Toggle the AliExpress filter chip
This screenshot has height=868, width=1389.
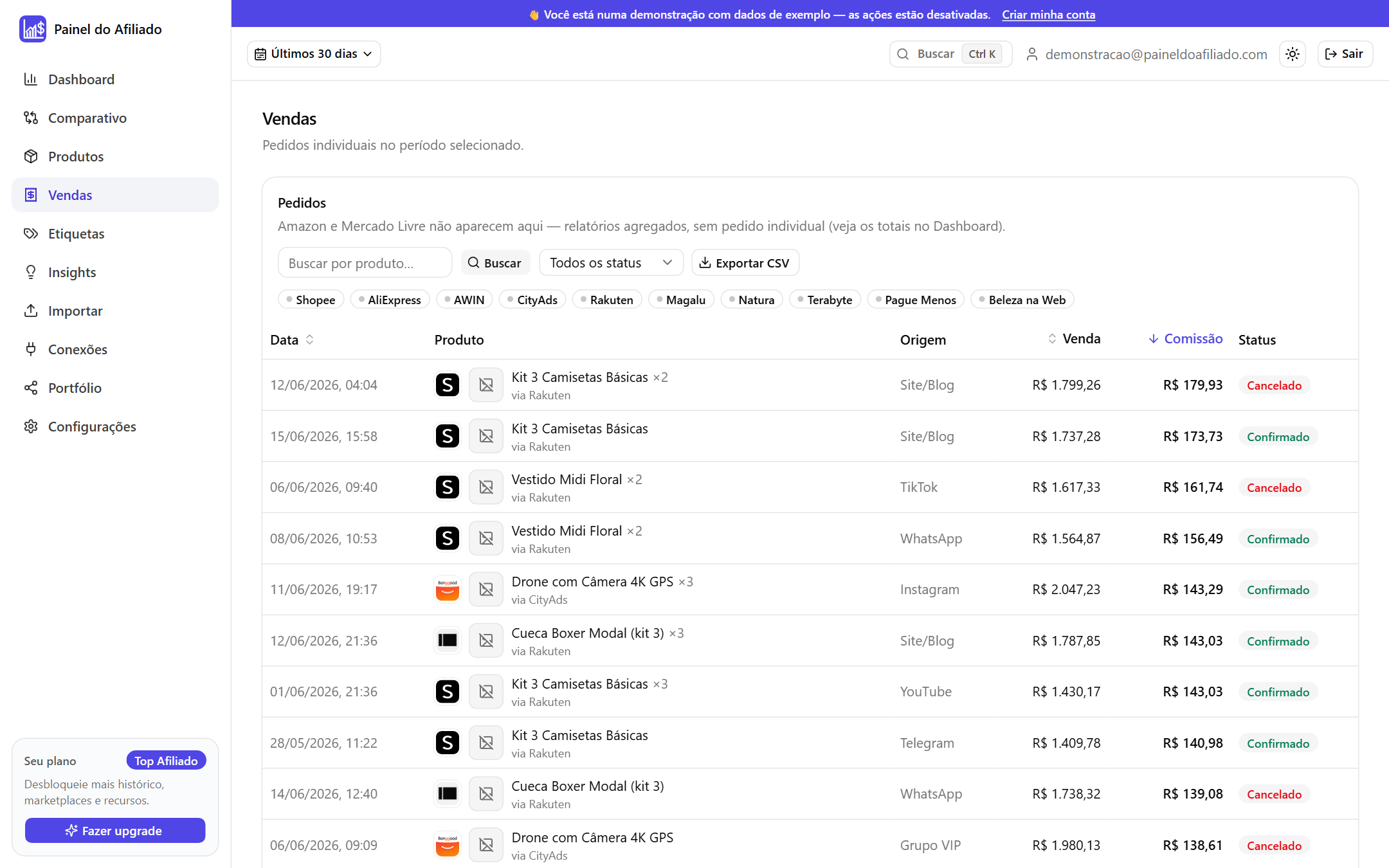(390, 300)
